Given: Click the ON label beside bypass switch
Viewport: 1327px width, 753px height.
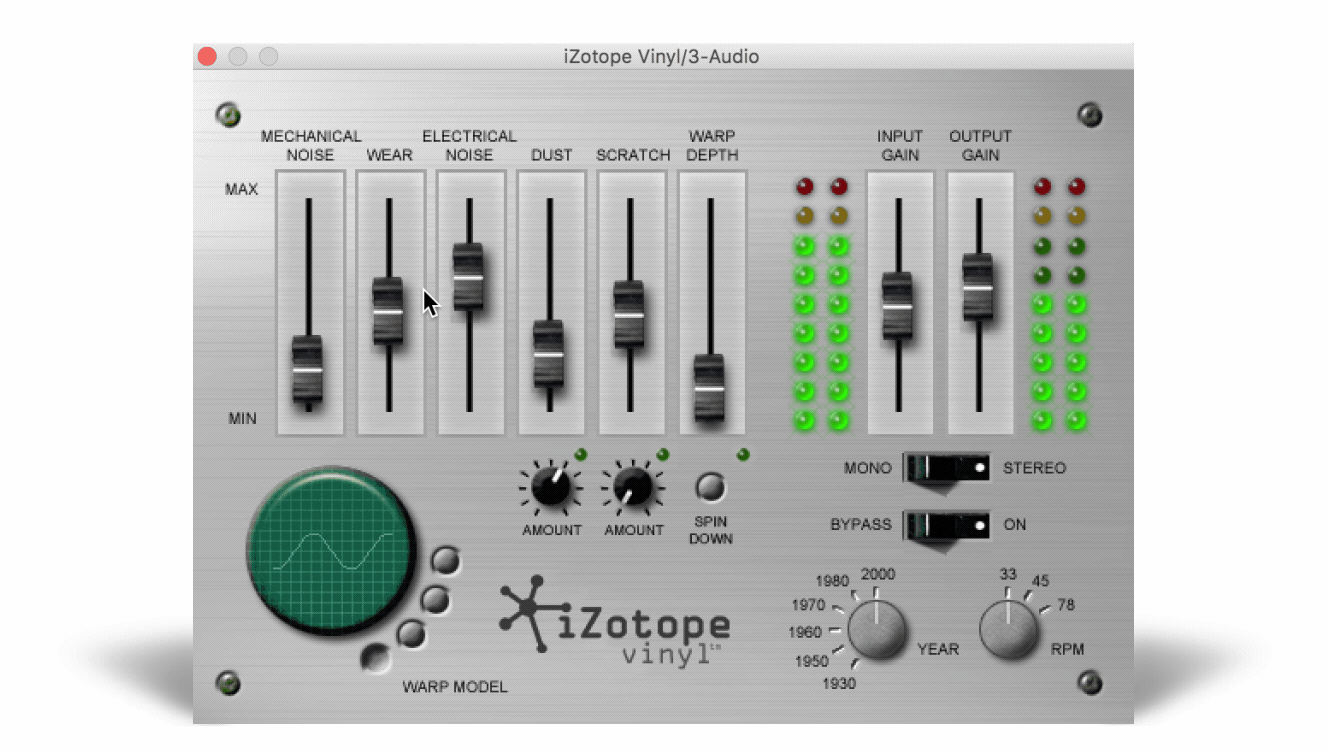Looking at the screenshot, I should 1015,525.
